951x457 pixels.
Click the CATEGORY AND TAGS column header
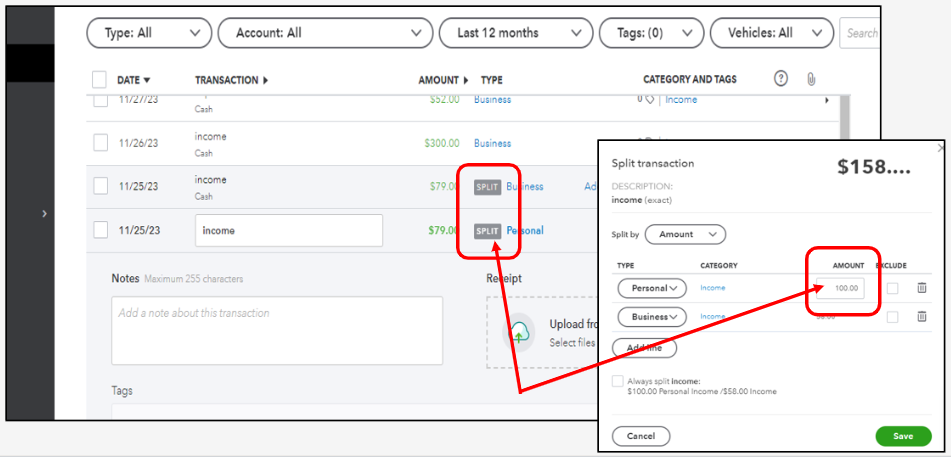(x=690, y=80)
